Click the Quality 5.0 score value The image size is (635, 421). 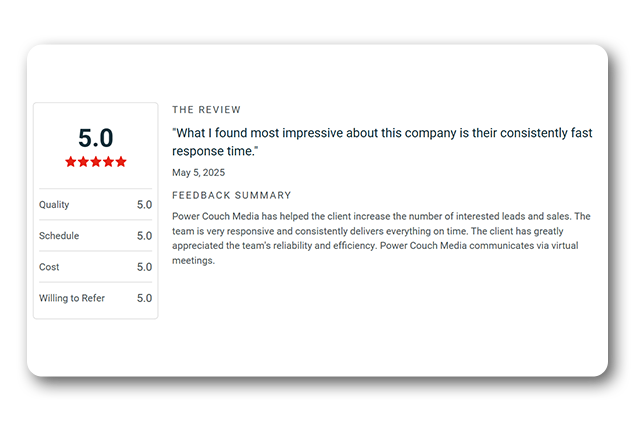pos(144,205)
